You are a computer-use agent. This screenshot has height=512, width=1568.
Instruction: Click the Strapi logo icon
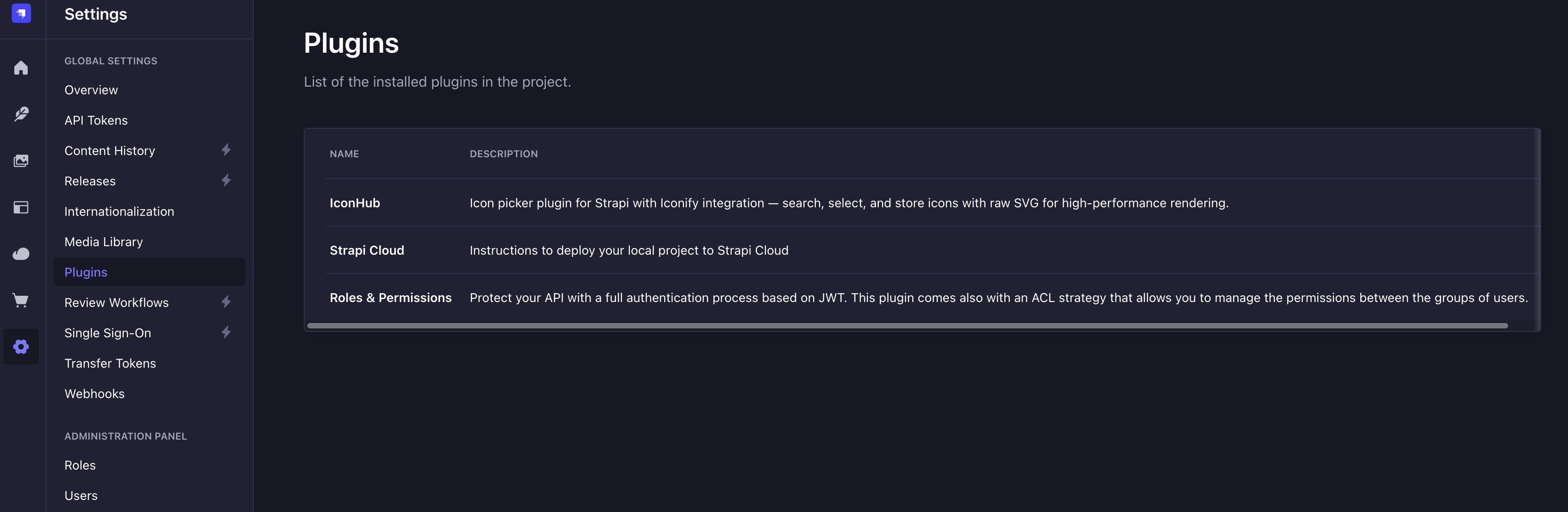point(21,13)
